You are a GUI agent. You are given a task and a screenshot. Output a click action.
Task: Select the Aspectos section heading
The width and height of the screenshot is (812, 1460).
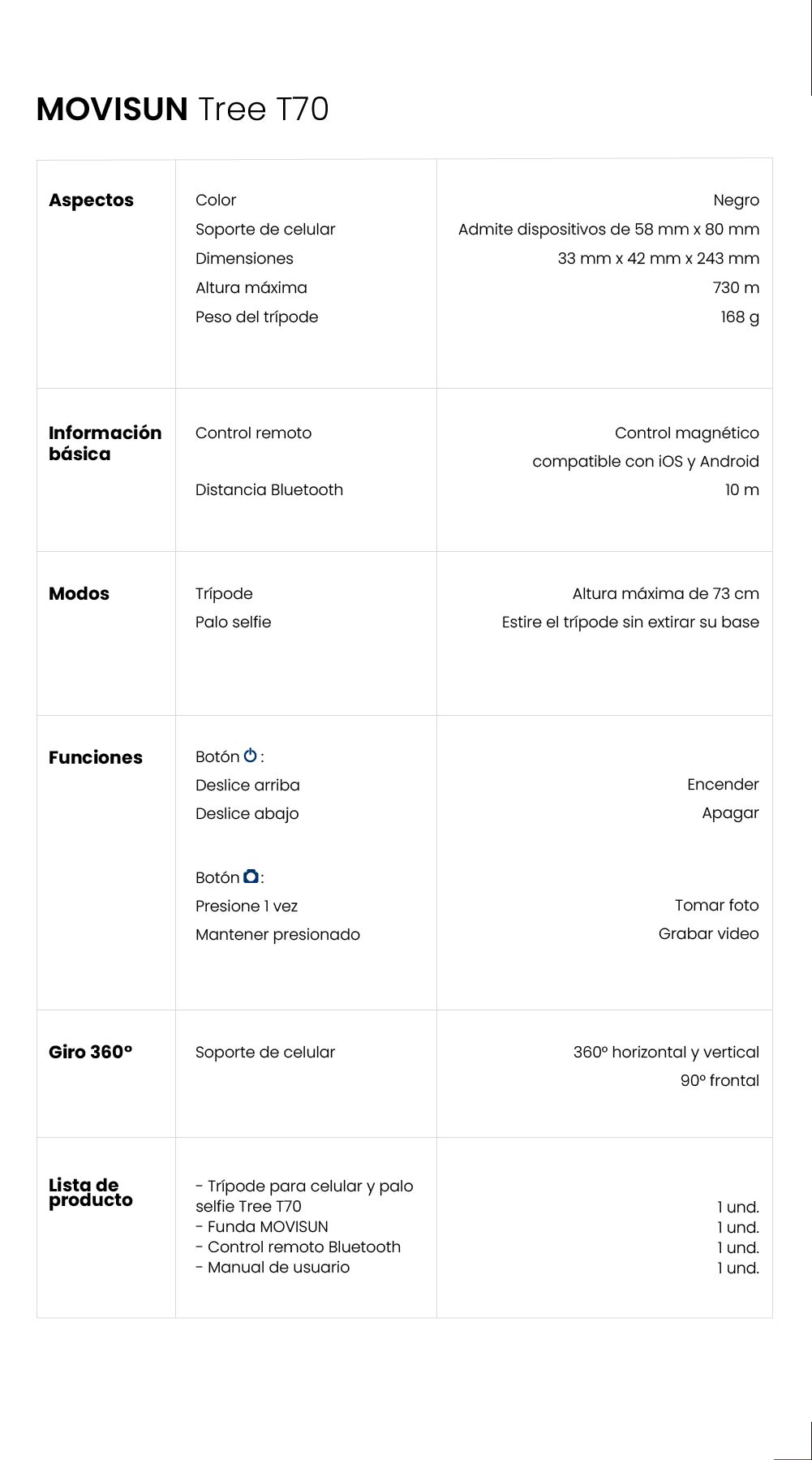point(91,200)
